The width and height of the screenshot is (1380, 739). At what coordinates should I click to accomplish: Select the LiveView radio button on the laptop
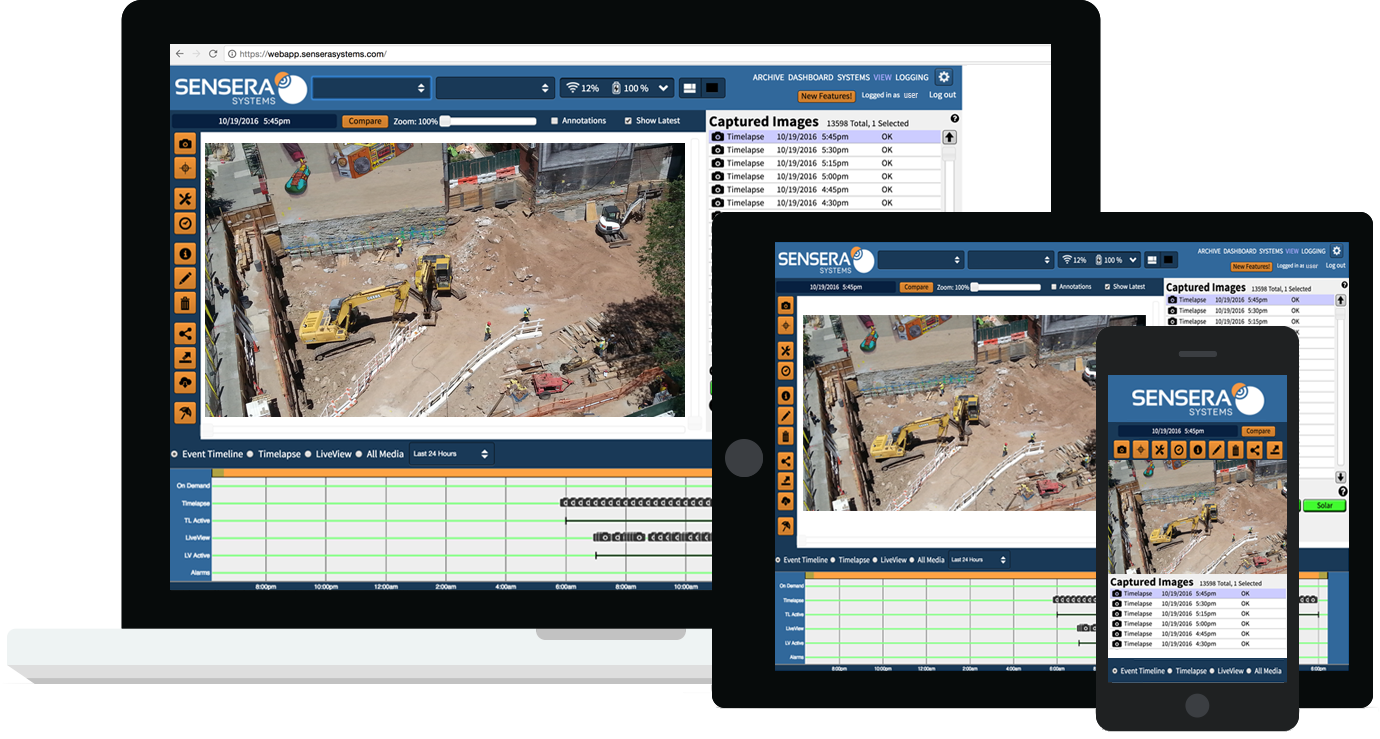[x=308, y=454]
